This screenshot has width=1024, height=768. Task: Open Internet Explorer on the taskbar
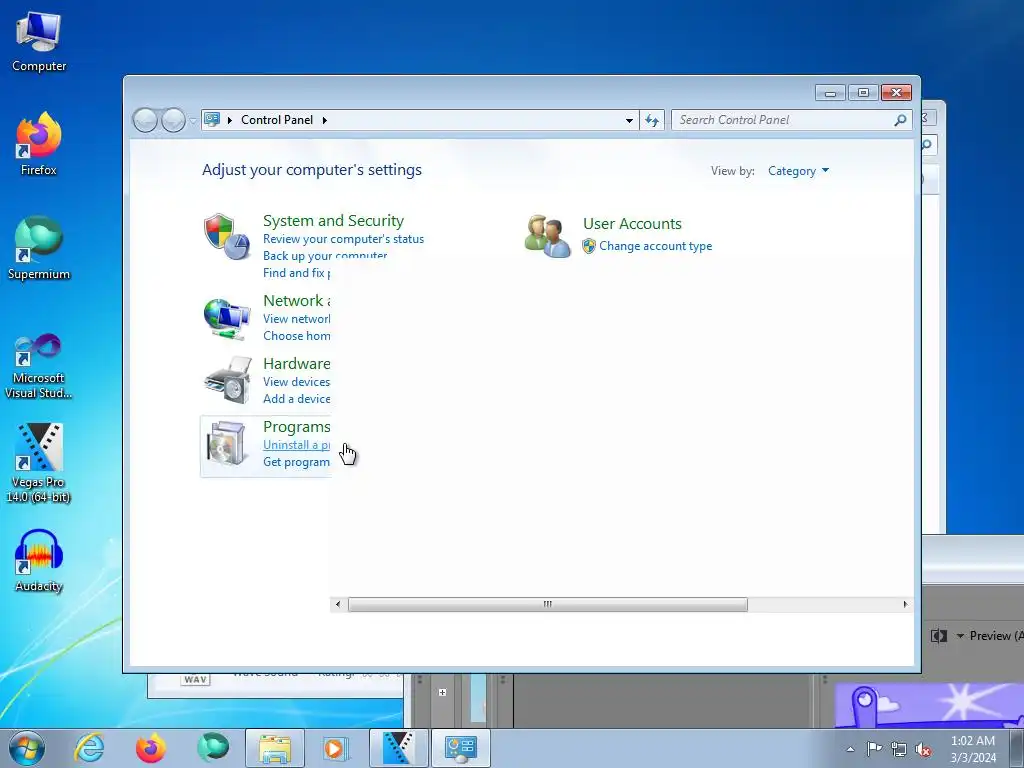click(89, 748)
